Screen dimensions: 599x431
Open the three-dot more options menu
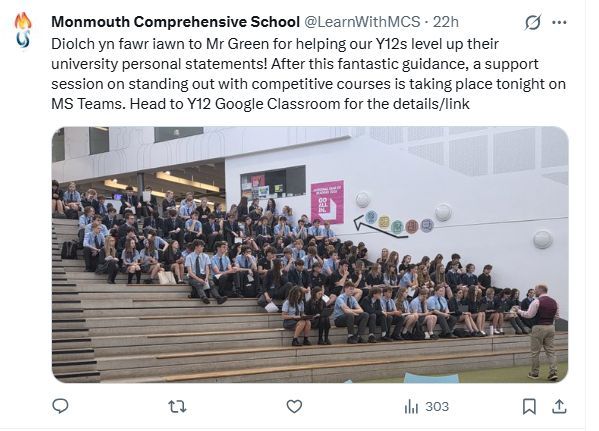559,23
